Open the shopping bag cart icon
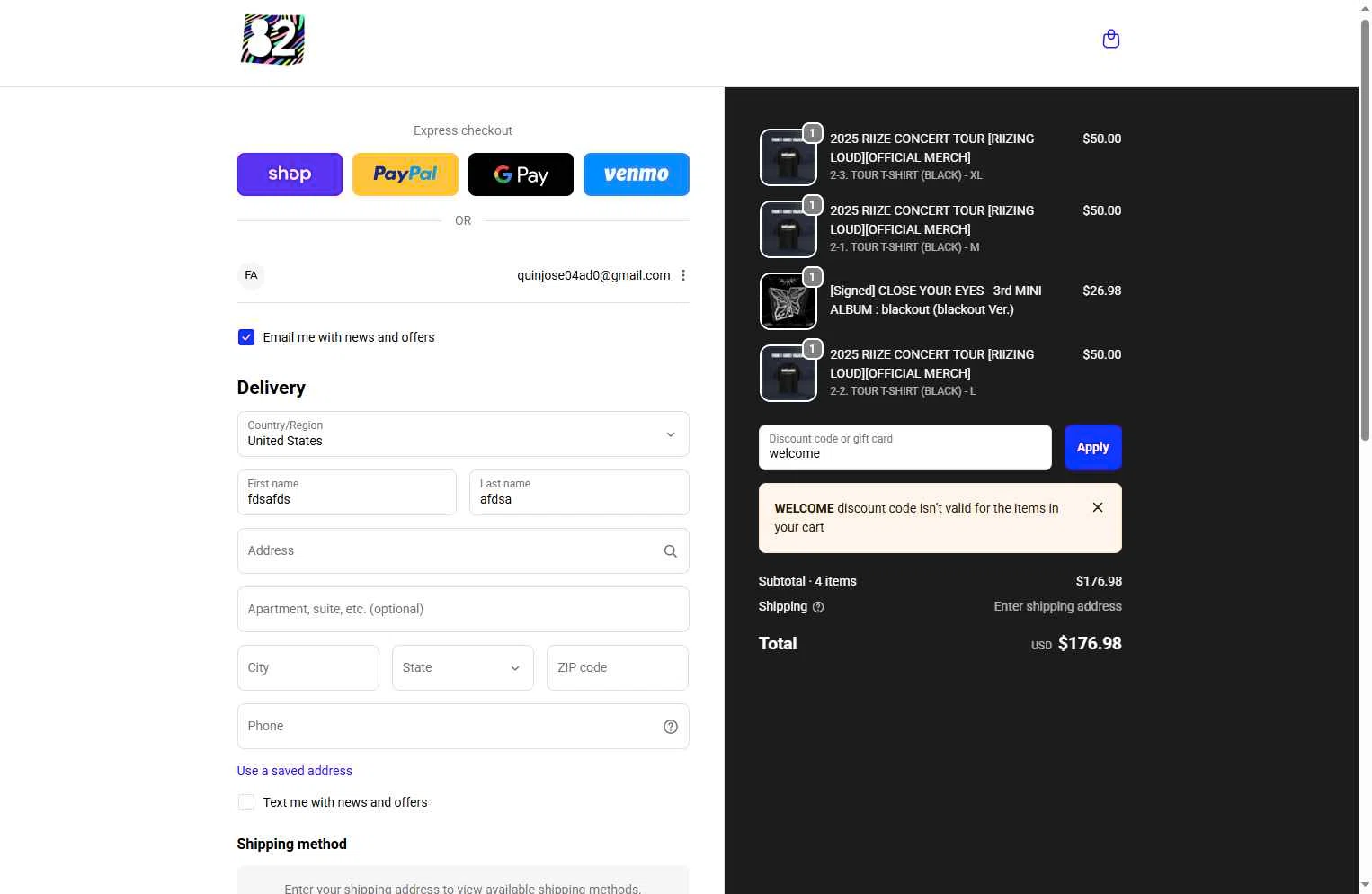Viewport: 1372px width, 894px height. tap(1111, 39)
